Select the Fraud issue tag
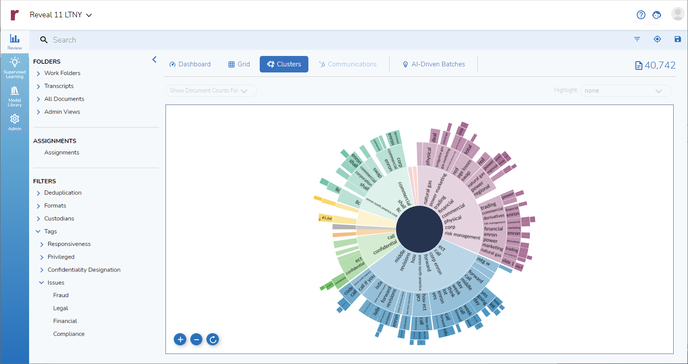Screen dimensions: 688x364 pos(61,295)
